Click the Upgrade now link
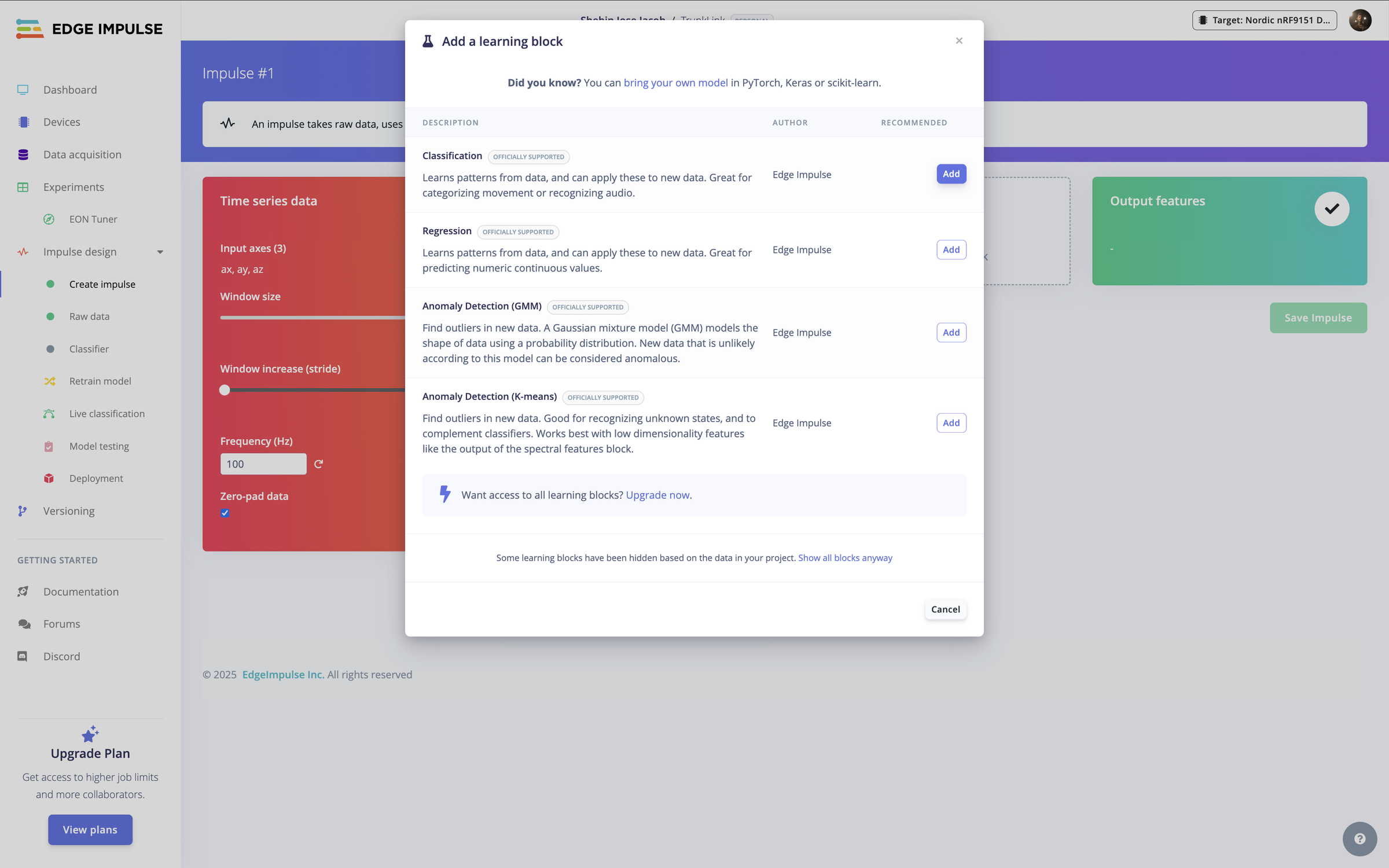The image size is (1389, 868). point(657,495)
